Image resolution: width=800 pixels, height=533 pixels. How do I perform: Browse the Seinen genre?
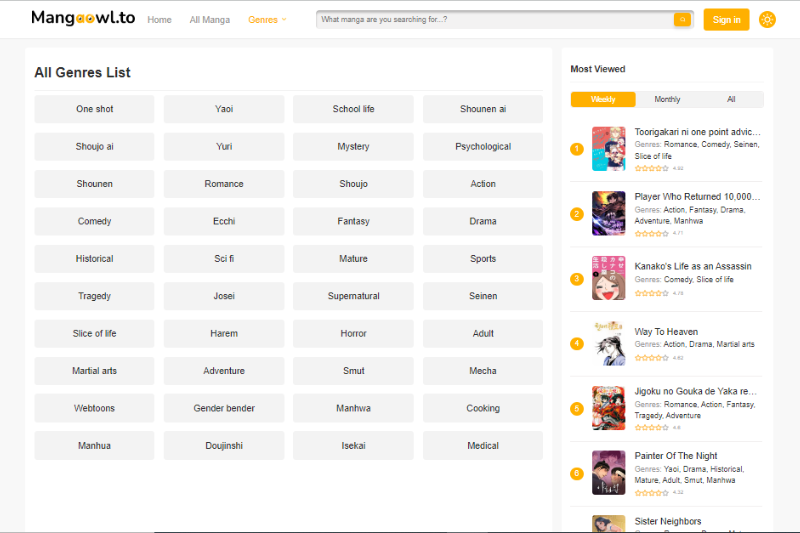tap(483, 296)
